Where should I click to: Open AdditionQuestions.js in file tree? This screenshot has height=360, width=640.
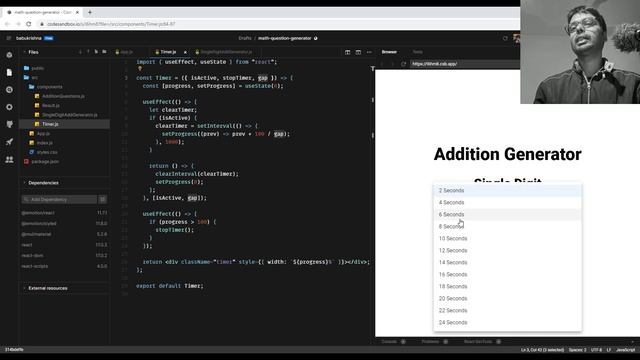click(60, 96)
